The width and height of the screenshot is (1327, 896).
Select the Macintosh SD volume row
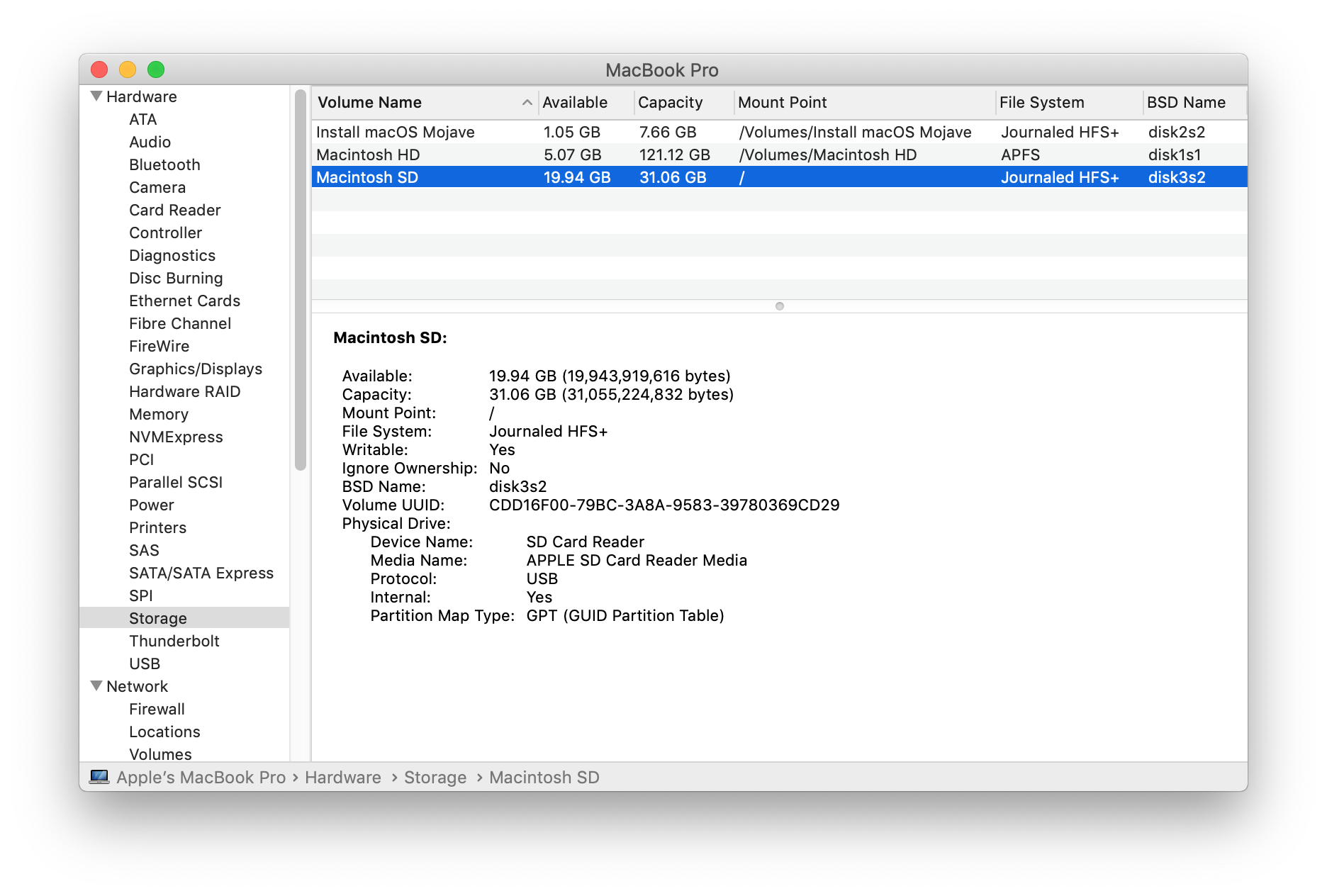coord(780,177)
